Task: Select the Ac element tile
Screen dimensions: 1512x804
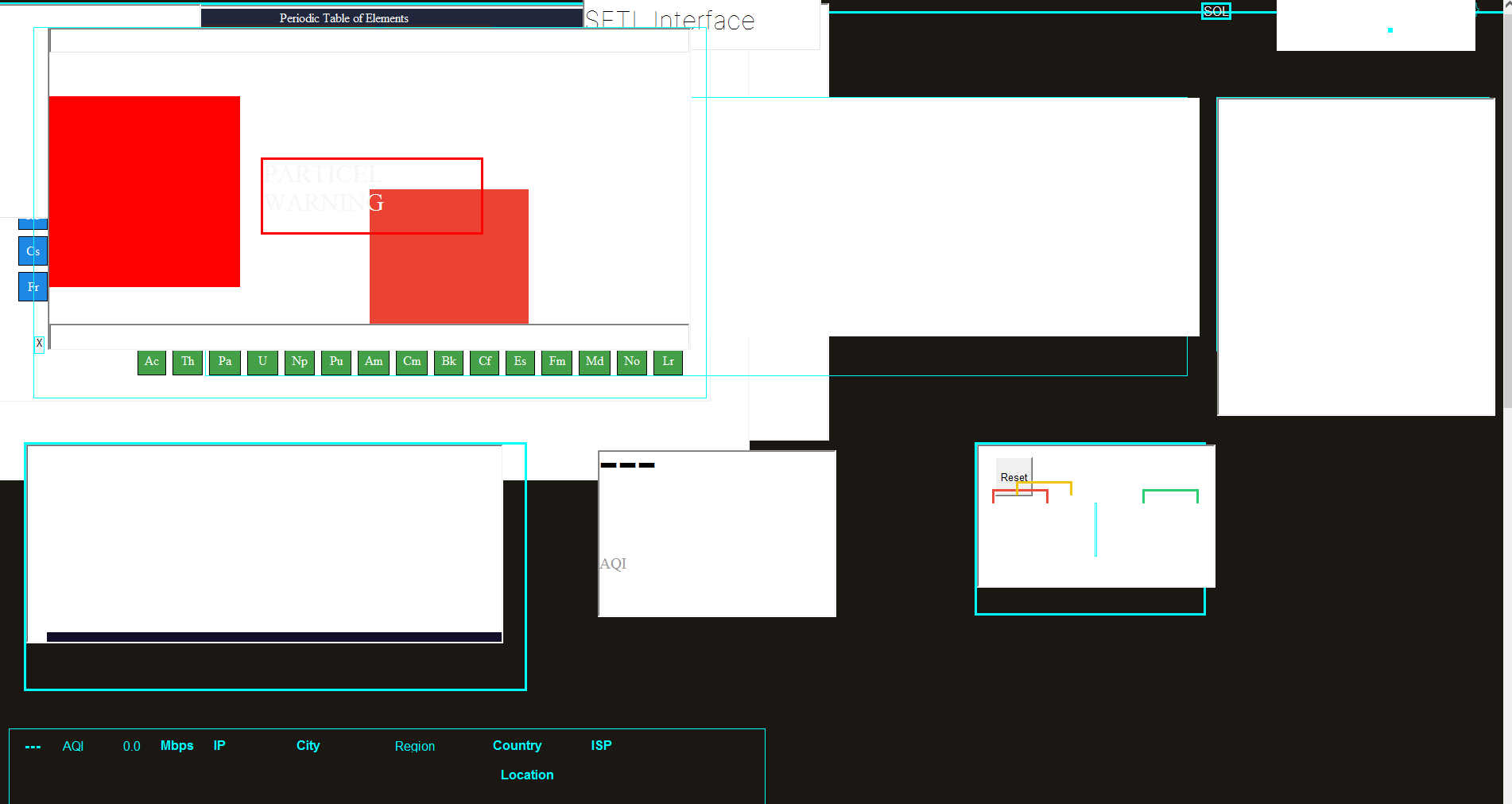Action: [152, 362]
